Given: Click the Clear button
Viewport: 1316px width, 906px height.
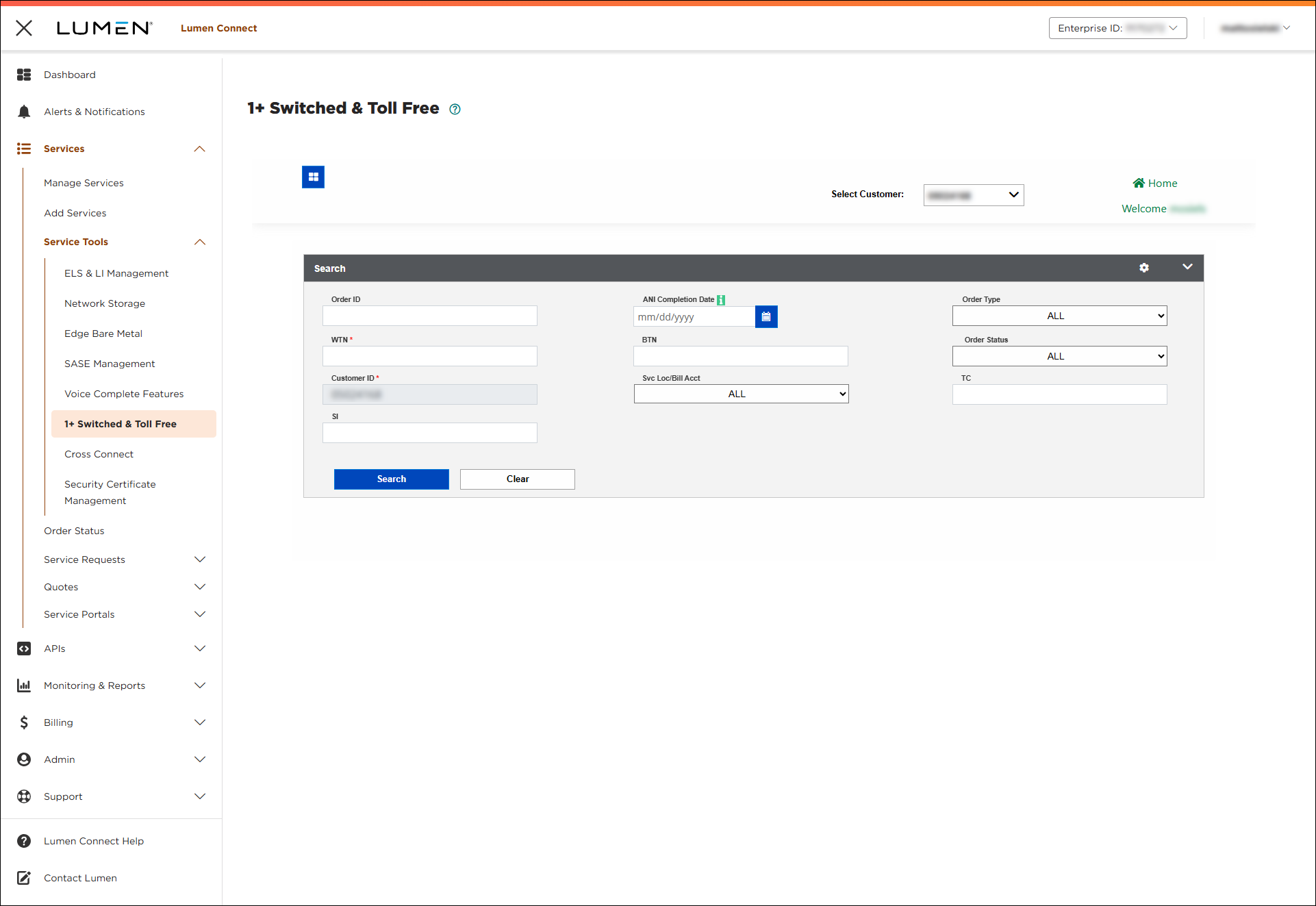Looking at the screenshot, I should coord(518,479).
